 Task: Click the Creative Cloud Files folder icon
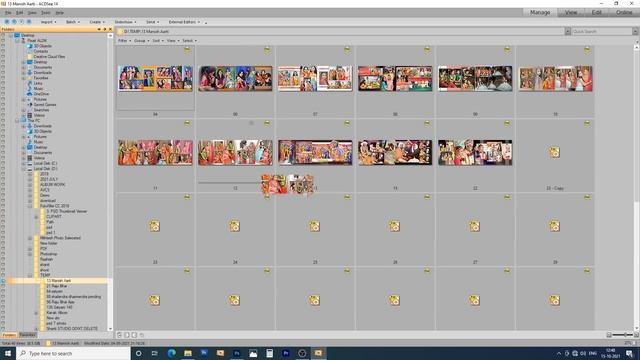pyautogui.click(x=30, y=57)
